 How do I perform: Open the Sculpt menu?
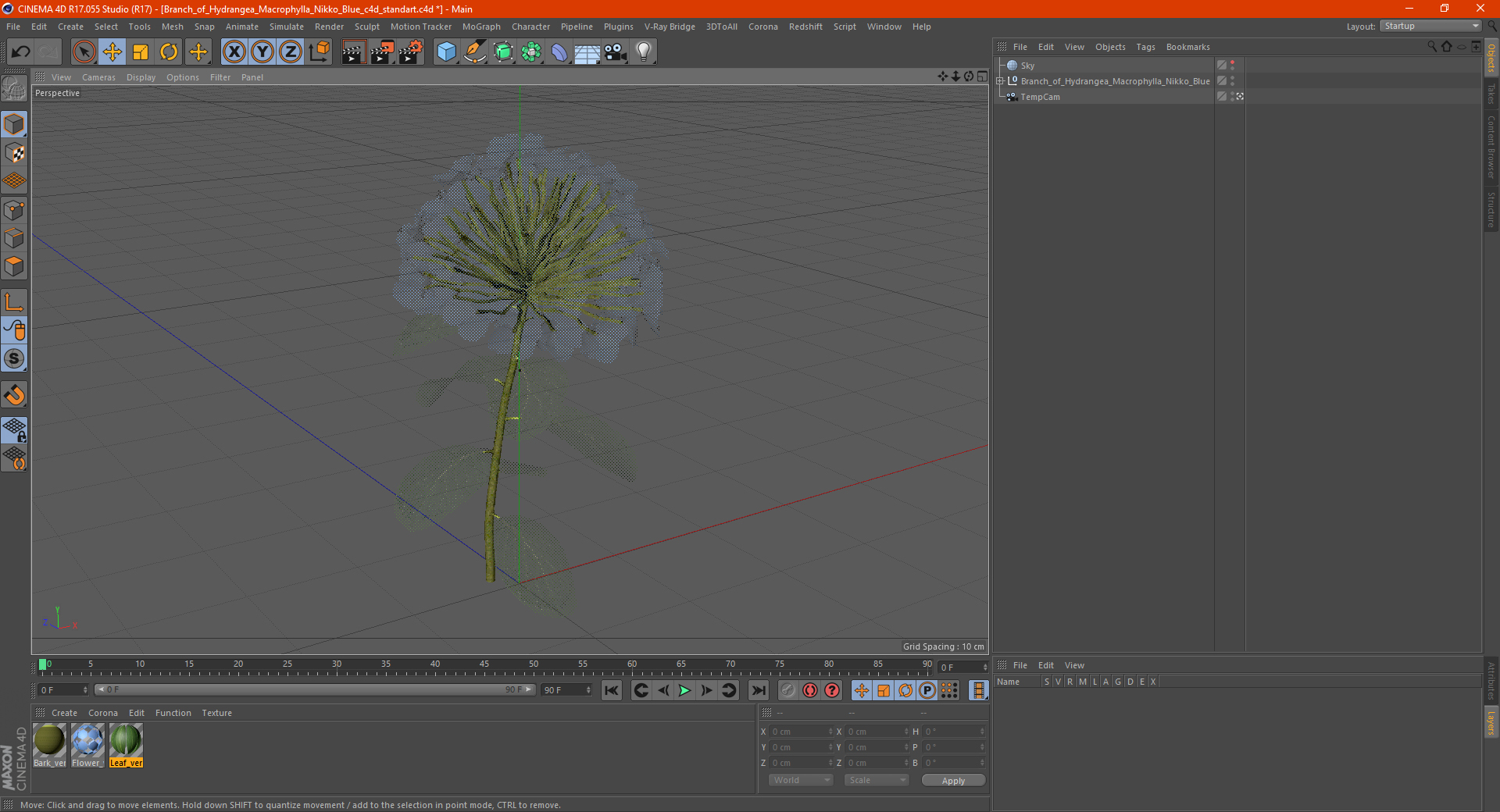[366, 27]
